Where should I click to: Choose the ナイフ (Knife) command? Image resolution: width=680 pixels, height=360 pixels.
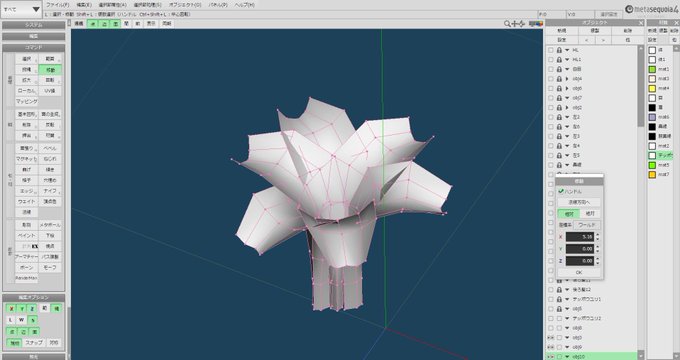50,191
